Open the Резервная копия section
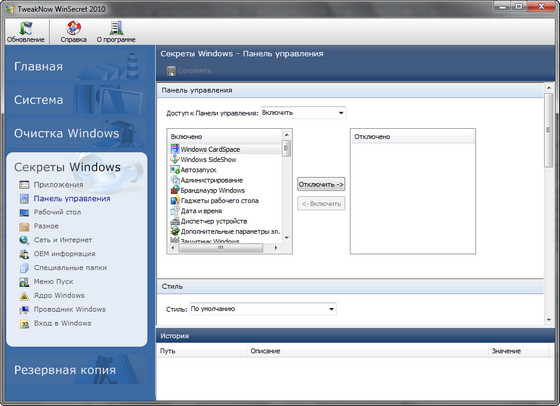Screen dimensions: 560x406 coord(76,370)
